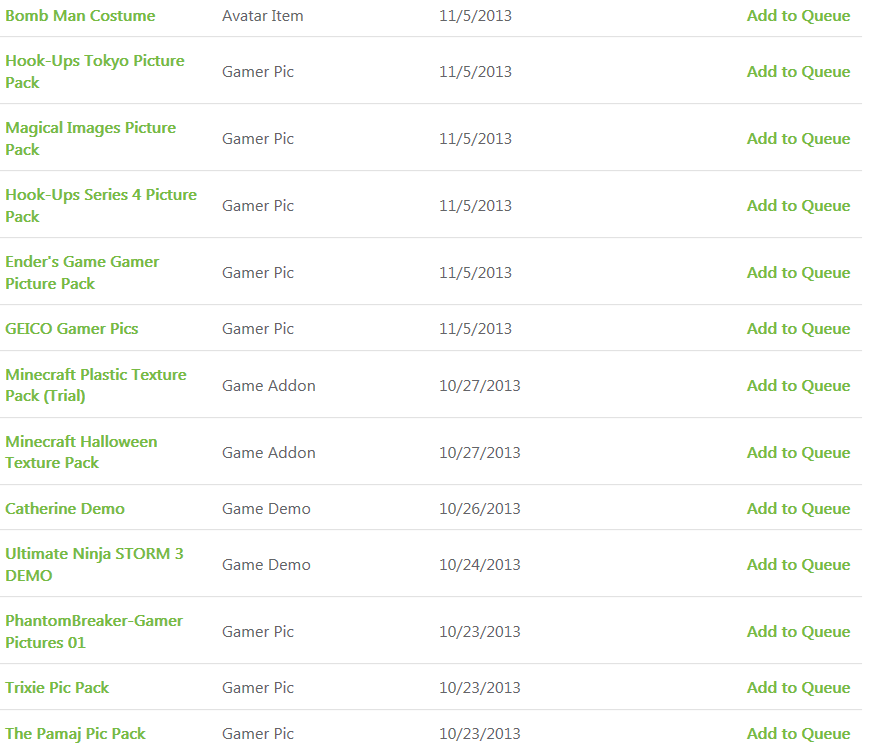878x751 pixels.
Task: Select Gamer Pic type for Hook-Ups Tokyo pack
Action: [x=258, y=72]
